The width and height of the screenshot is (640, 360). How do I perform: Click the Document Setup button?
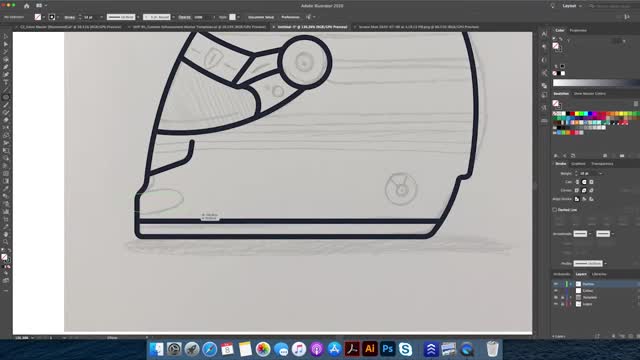coord(261,17)
